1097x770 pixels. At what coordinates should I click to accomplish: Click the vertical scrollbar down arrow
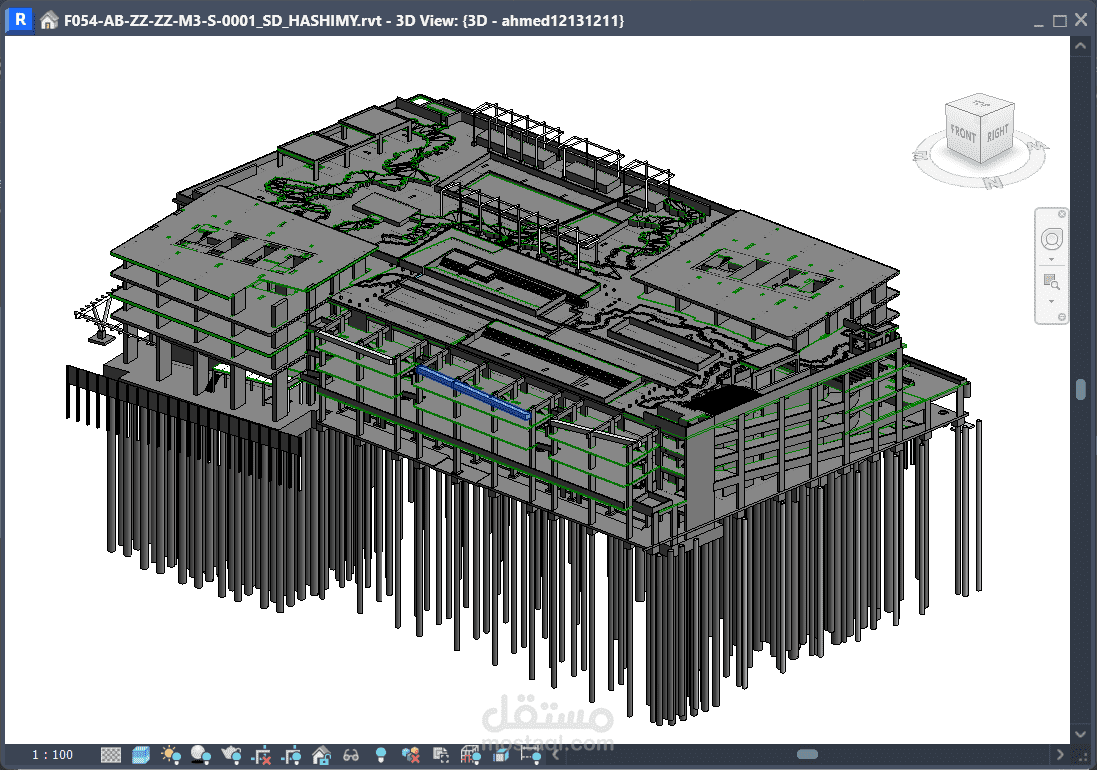(1081, 734)
